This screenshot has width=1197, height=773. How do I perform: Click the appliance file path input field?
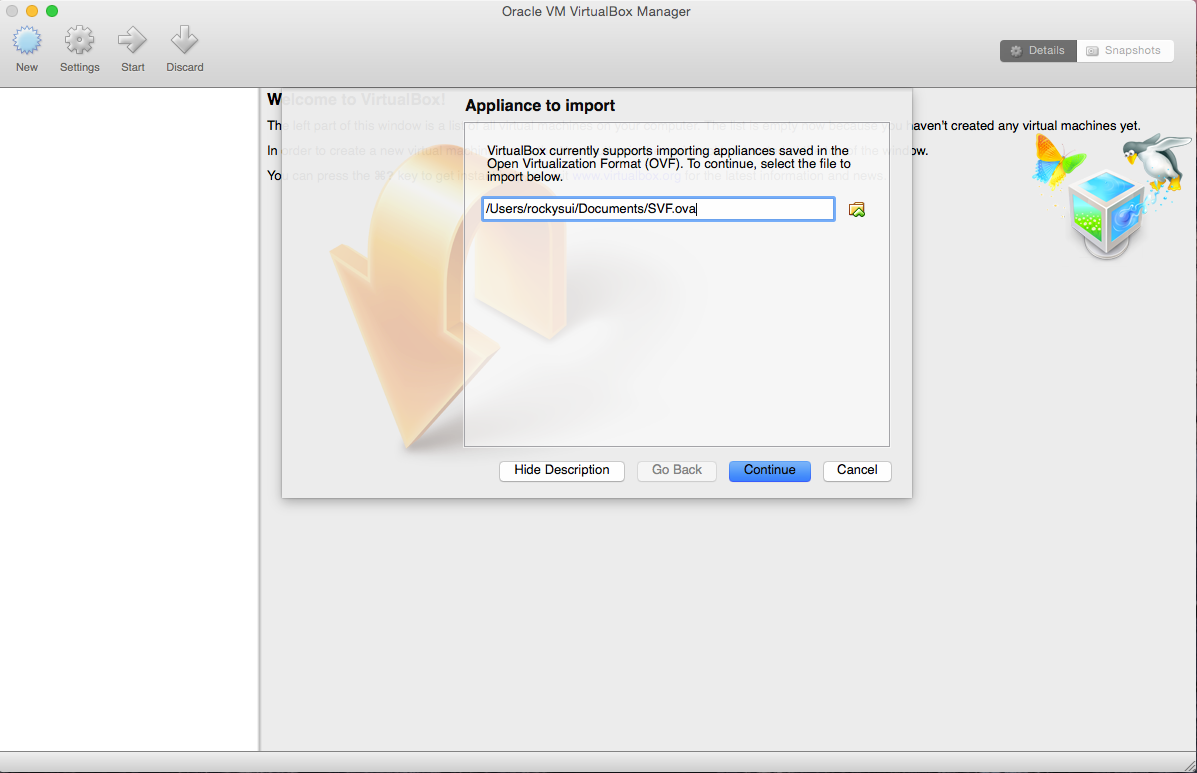(658, 209)
